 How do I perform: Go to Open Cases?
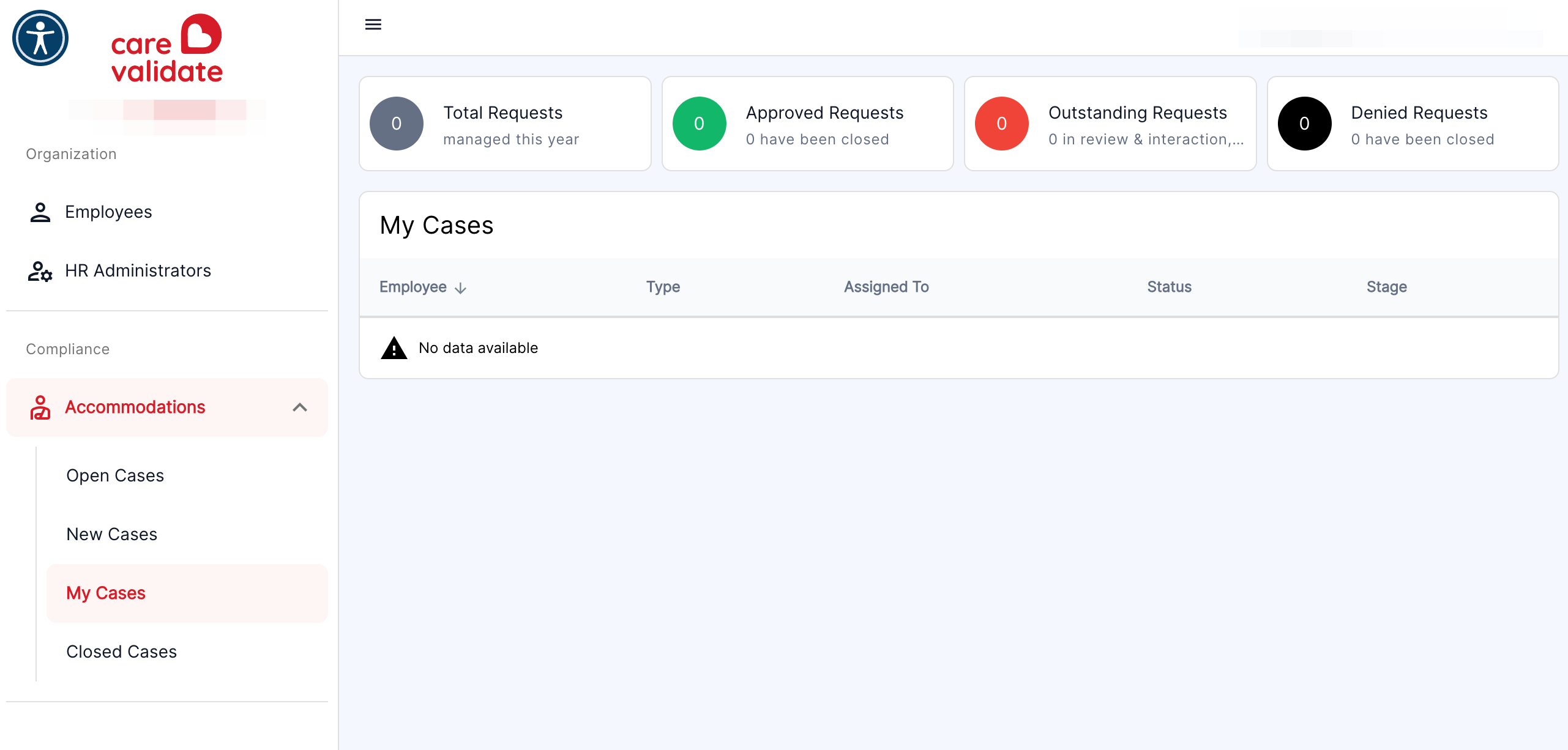click(x=187, y=476)
